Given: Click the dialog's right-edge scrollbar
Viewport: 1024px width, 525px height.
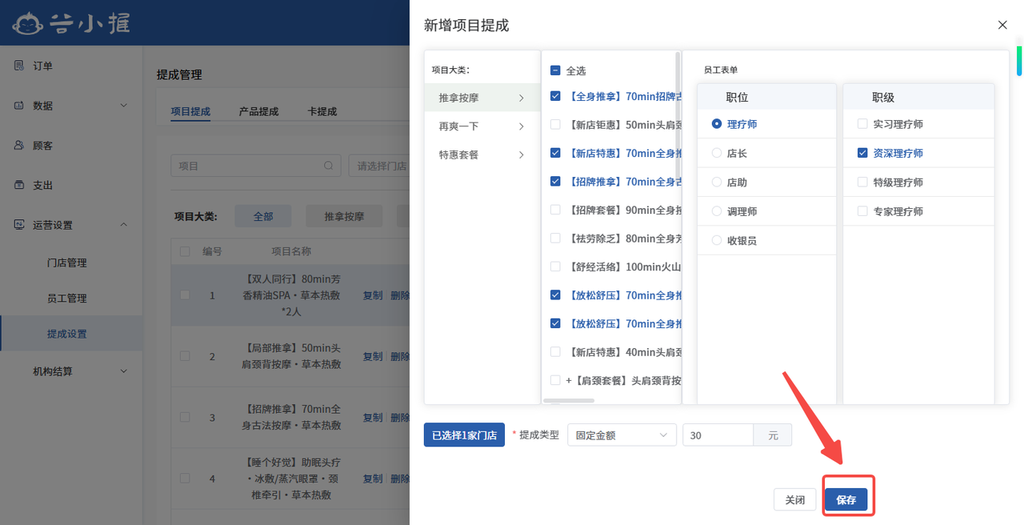Looking at the screenshot, I should (x=1019, y=61).
